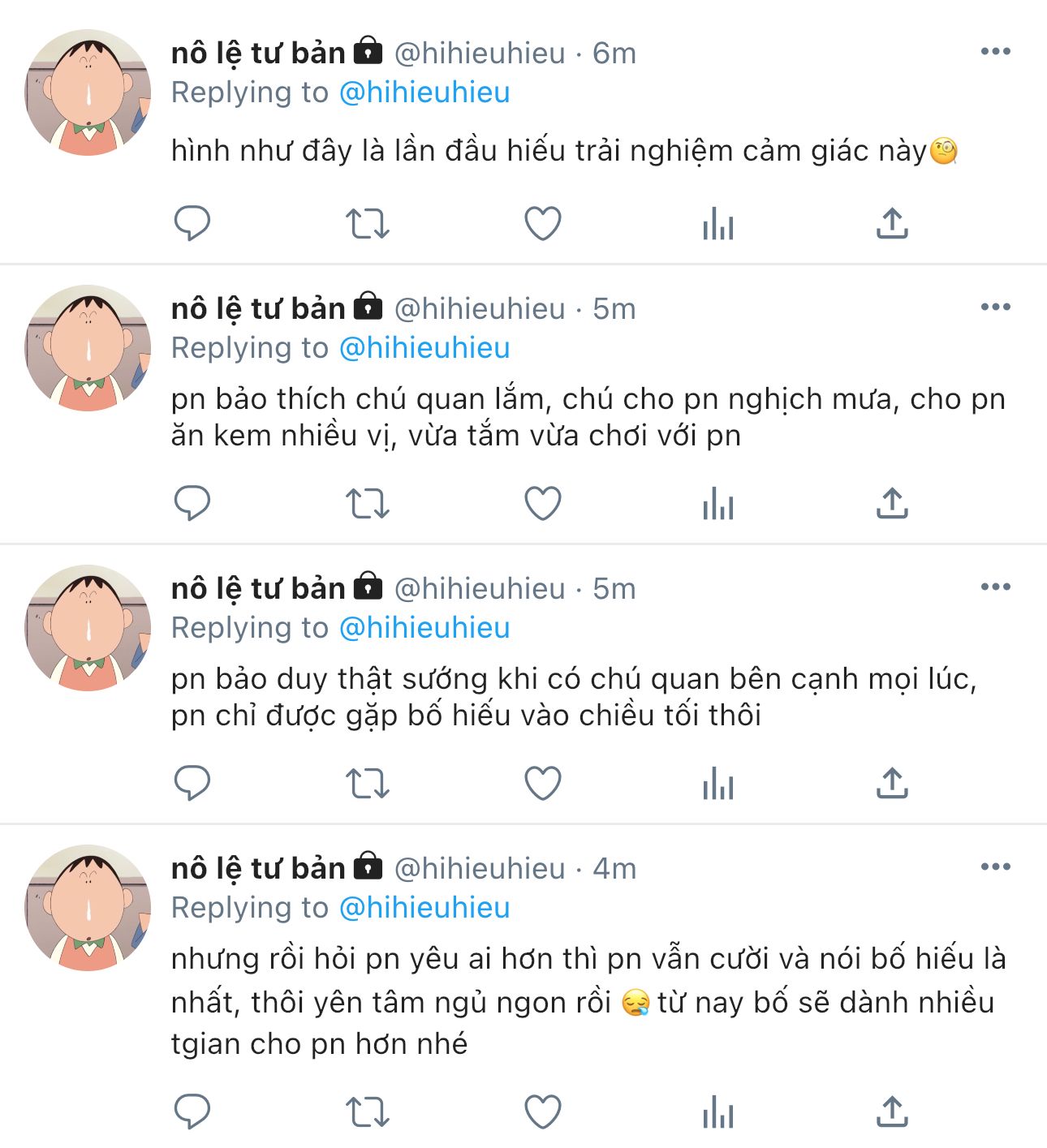The height and width of the screenshot is (1148, 1047).
Task: Open more options on the 6m tweet
Action: click(x=996, y=51)
